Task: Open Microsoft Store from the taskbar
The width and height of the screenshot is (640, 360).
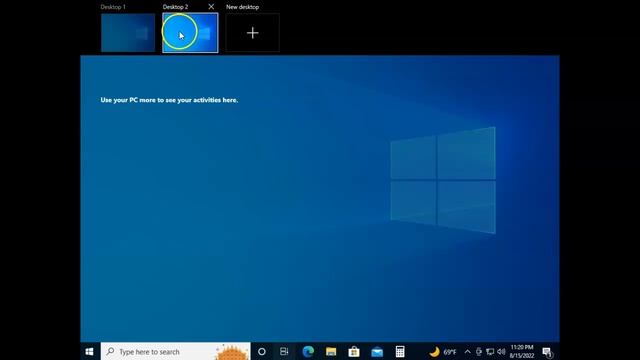Action: (354, 351)
